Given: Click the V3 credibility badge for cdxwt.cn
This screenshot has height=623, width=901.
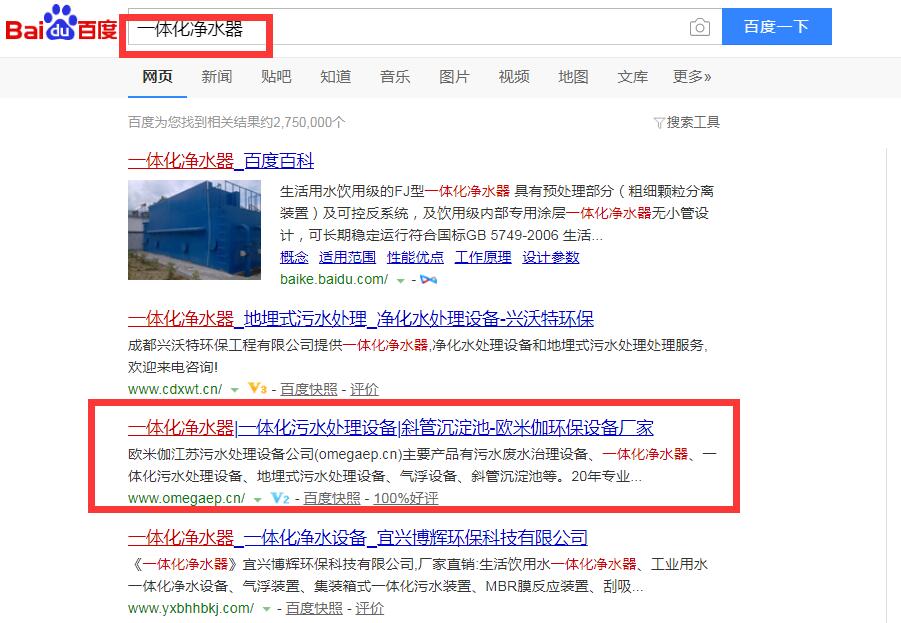Looking at the screenshot, I should click(257, 389).
